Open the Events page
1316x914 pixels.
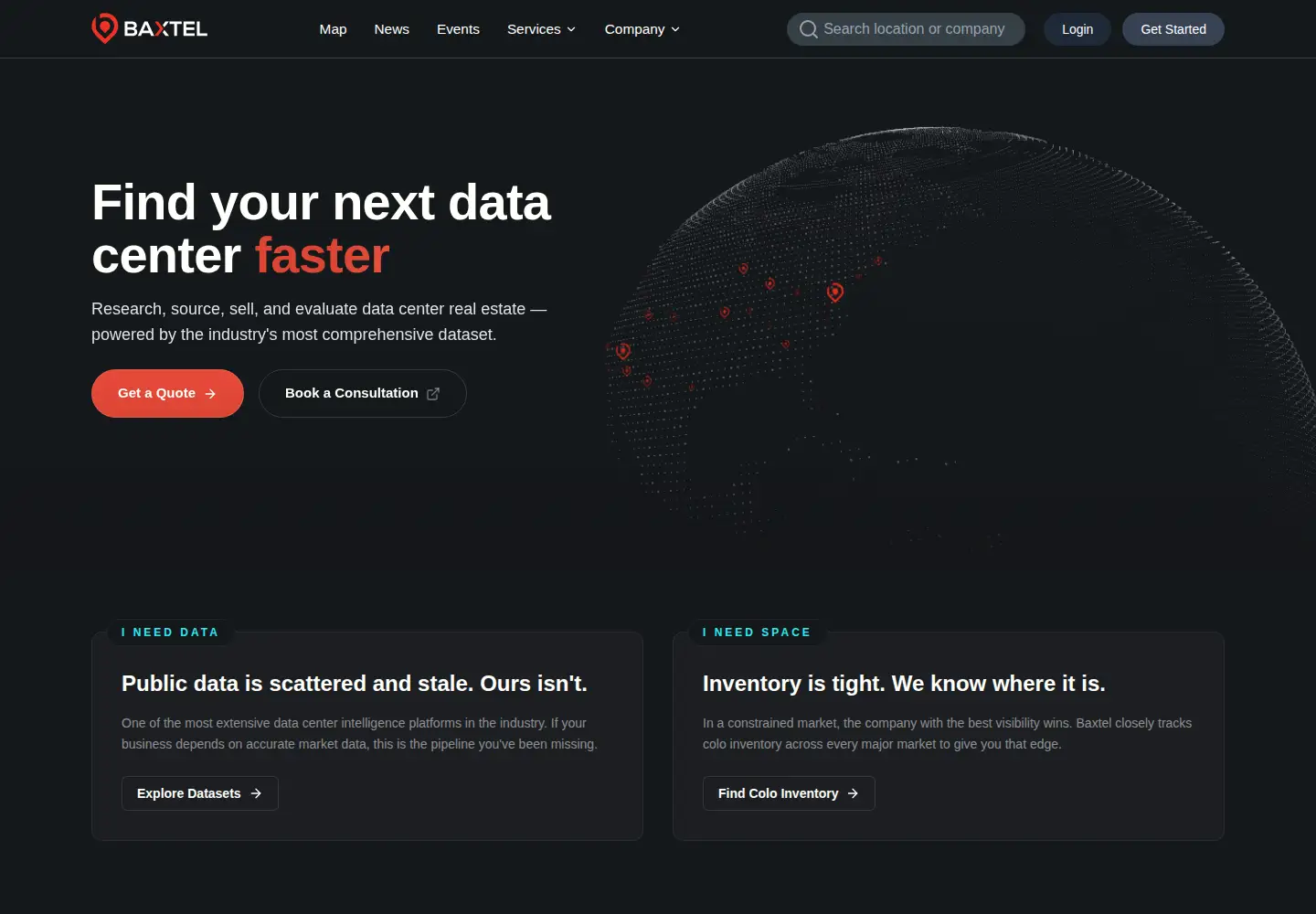(x=458, y=29)
